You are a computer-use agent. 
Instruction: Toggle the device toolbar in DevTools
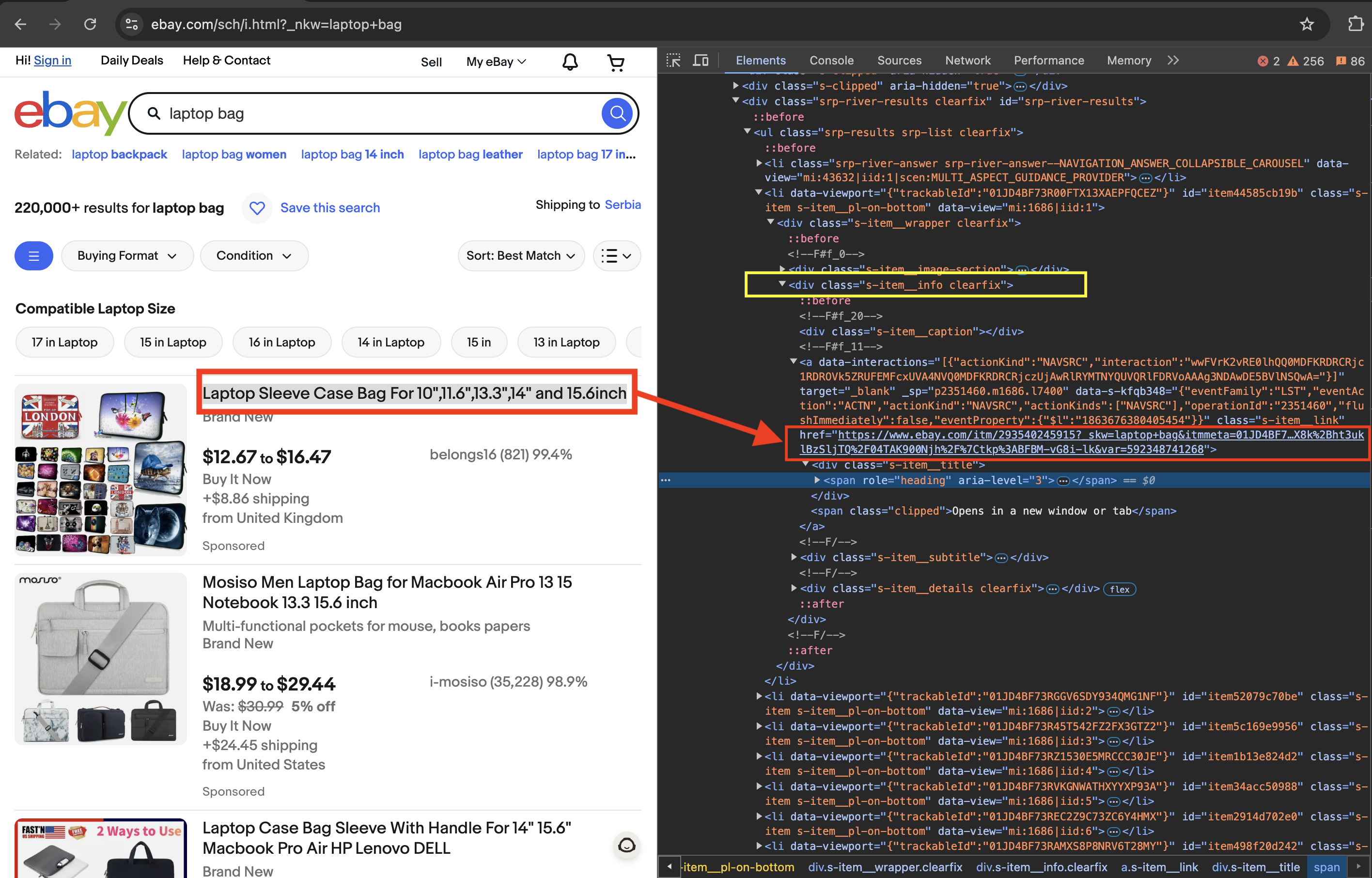701,60
